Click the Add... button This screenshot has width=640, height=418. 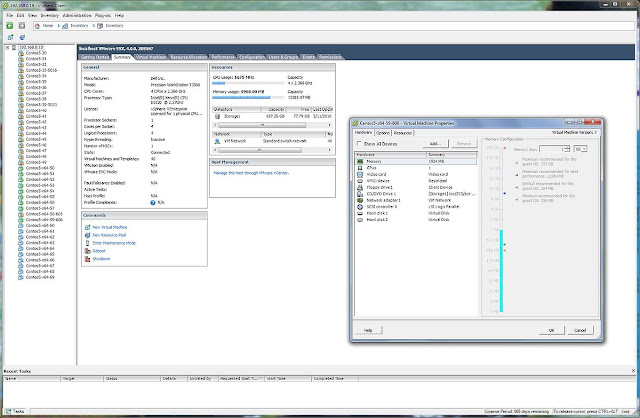tap(436, 144)
